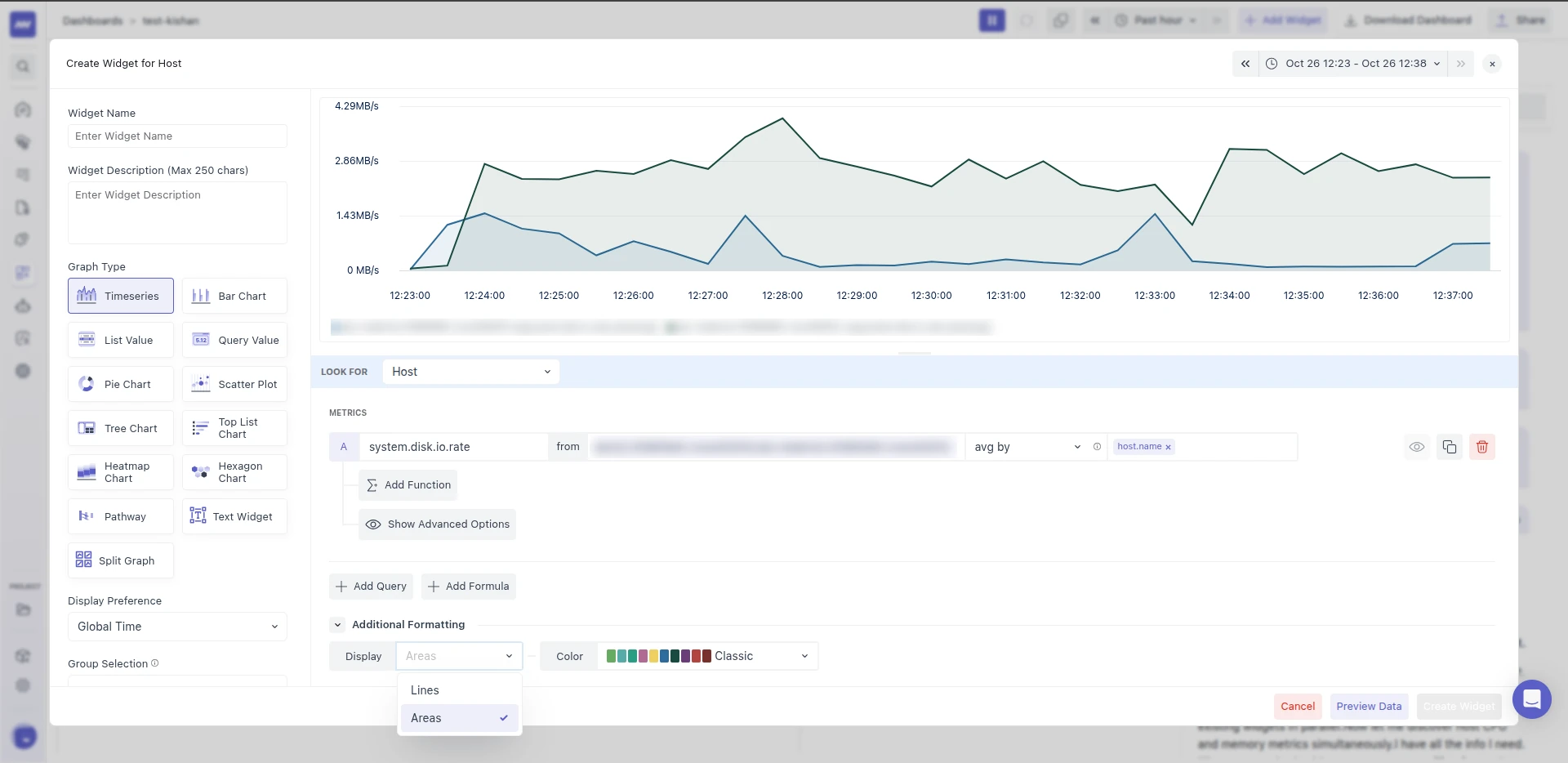
Task: Select the Scatter Plot graph type
Action: pyautogui.click(x=234, y=384)
